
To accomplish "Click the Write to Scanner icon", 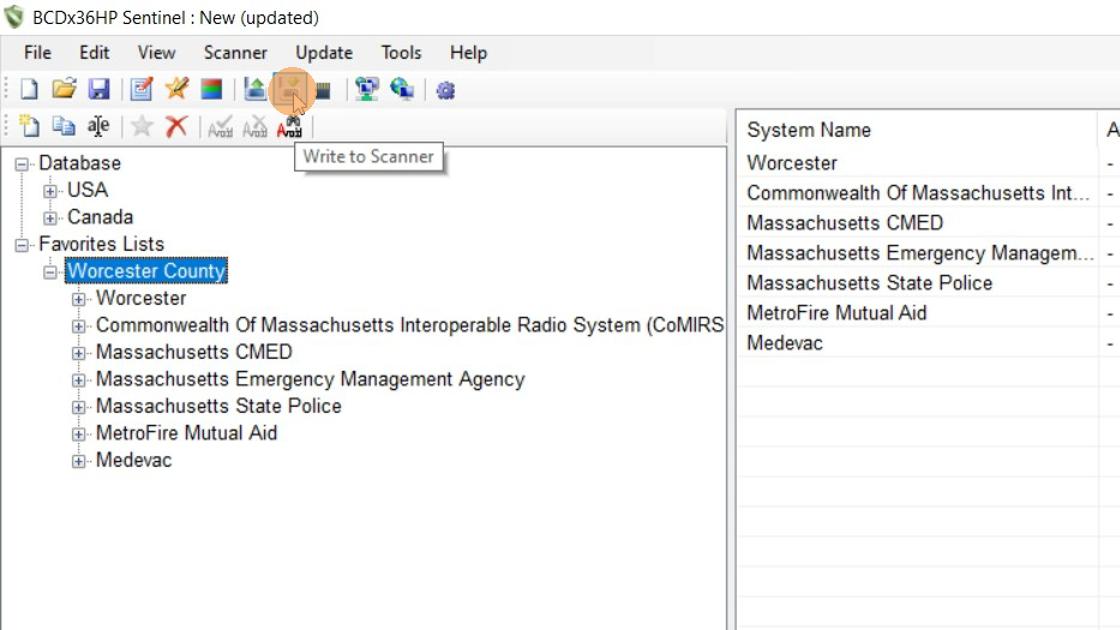I will [x=289, y=89].
